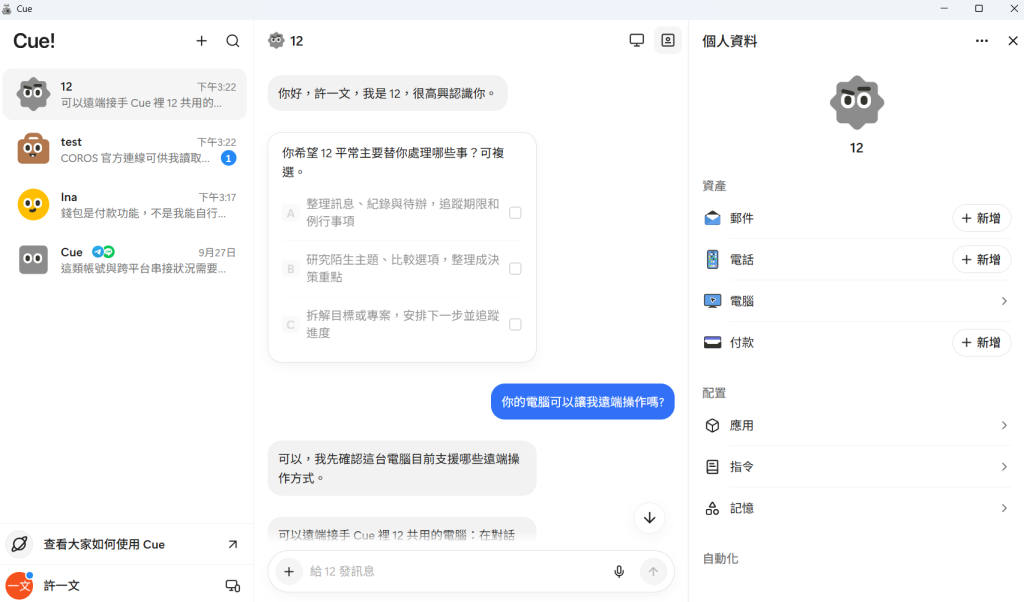This screenshot has width=1024, height=602.
Task: Add a 電話 asset with 新增 button
Action: (x=981, y=259)
